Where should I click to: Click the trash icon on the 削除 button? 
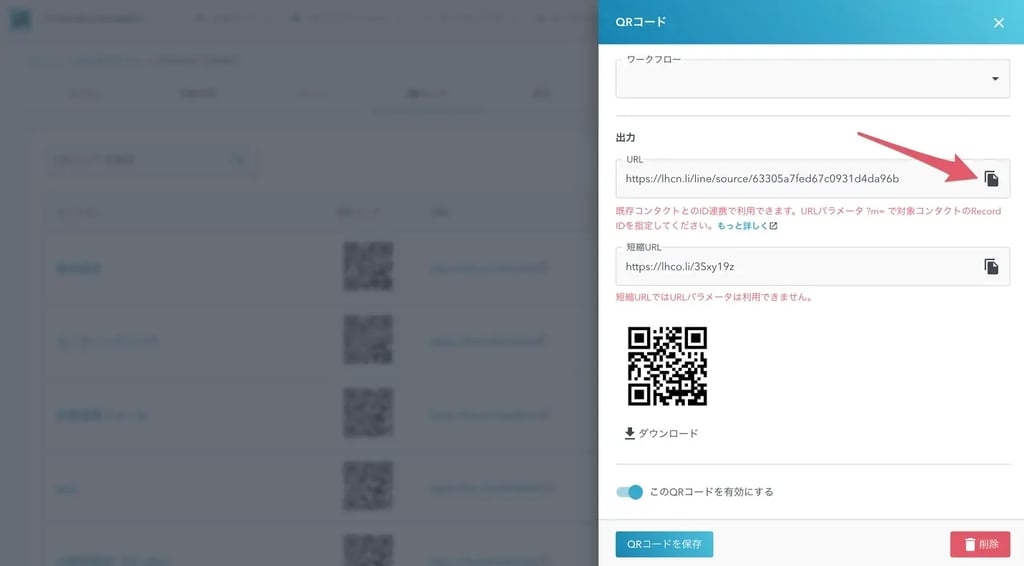969,544
